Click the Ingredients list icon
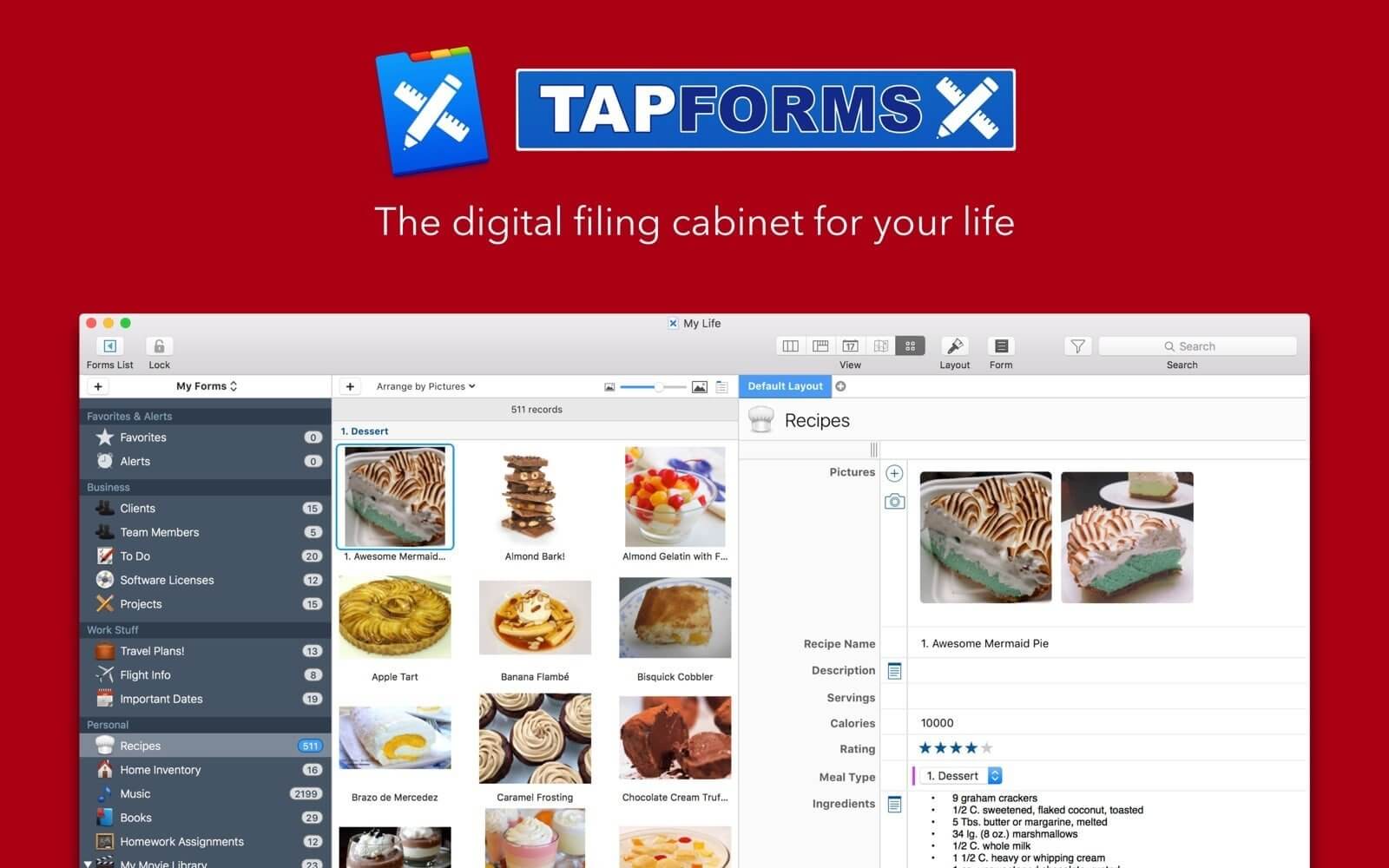This screenshot has height=868, width=1389. click(894, 804)
